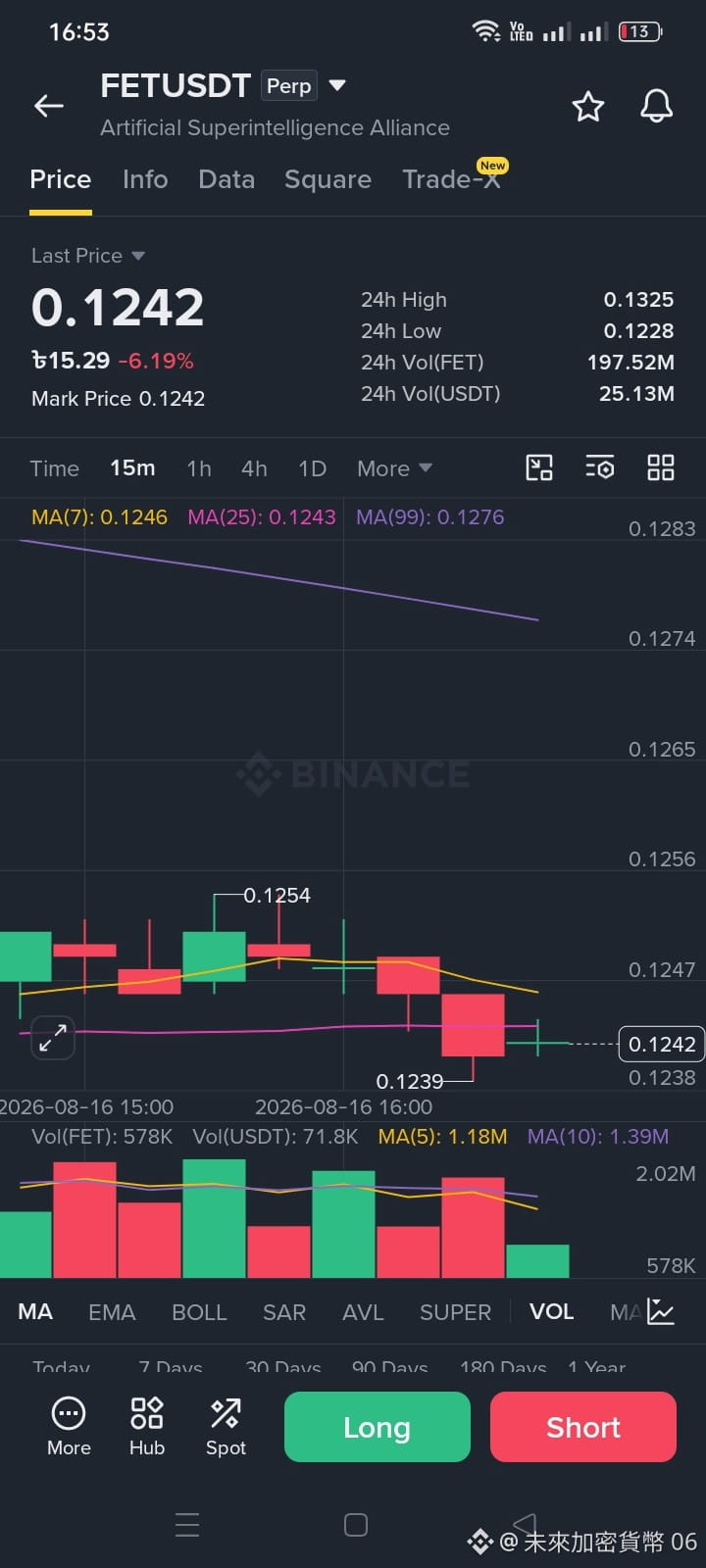Tap the 0.1254 high marker on chart
Viewport: 706px width, 1568px height.
[277, 896]
